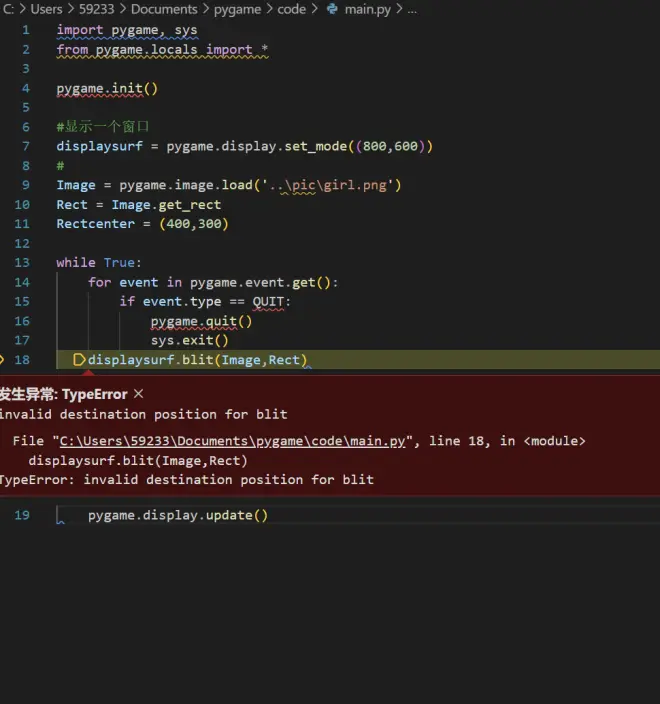660x704 pixels.
Task: Select the Users breadcrumb segment
Action: coord(46,9)
